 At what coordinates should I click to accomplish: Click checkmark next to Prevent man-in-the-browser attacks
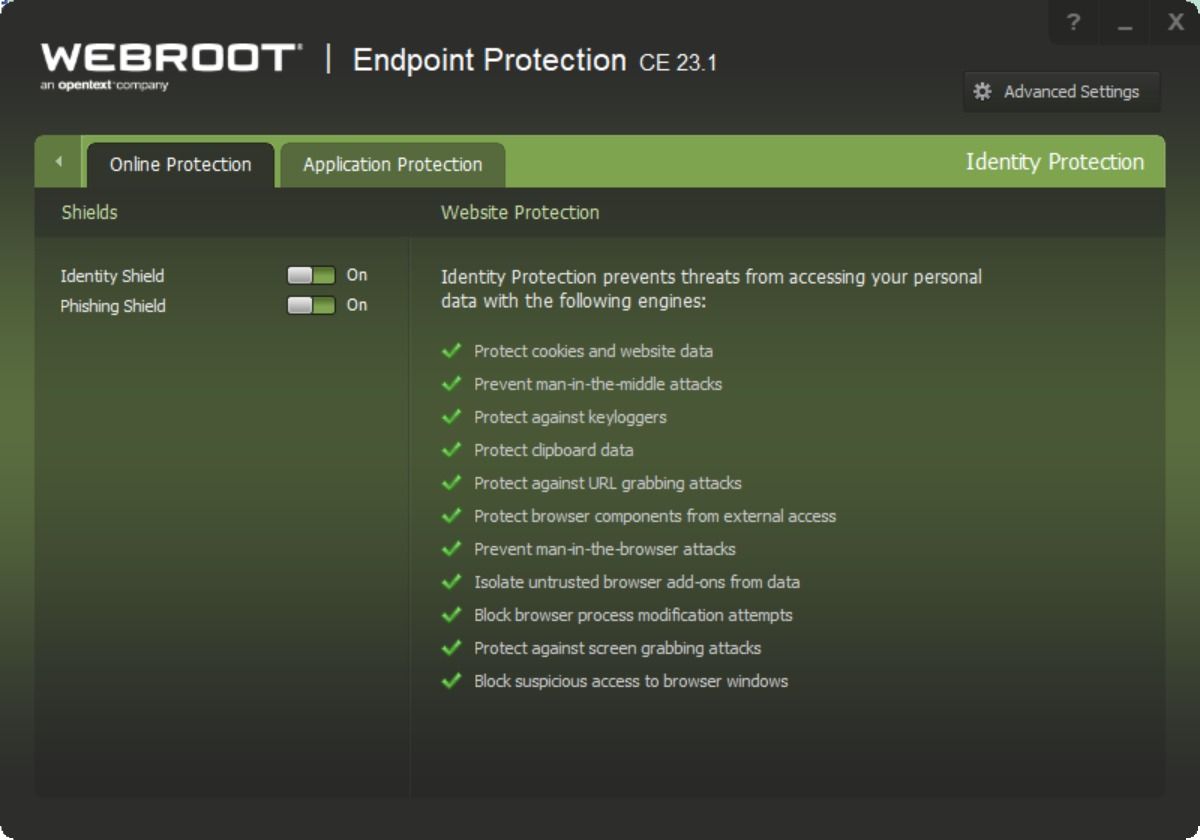point(452,549)
